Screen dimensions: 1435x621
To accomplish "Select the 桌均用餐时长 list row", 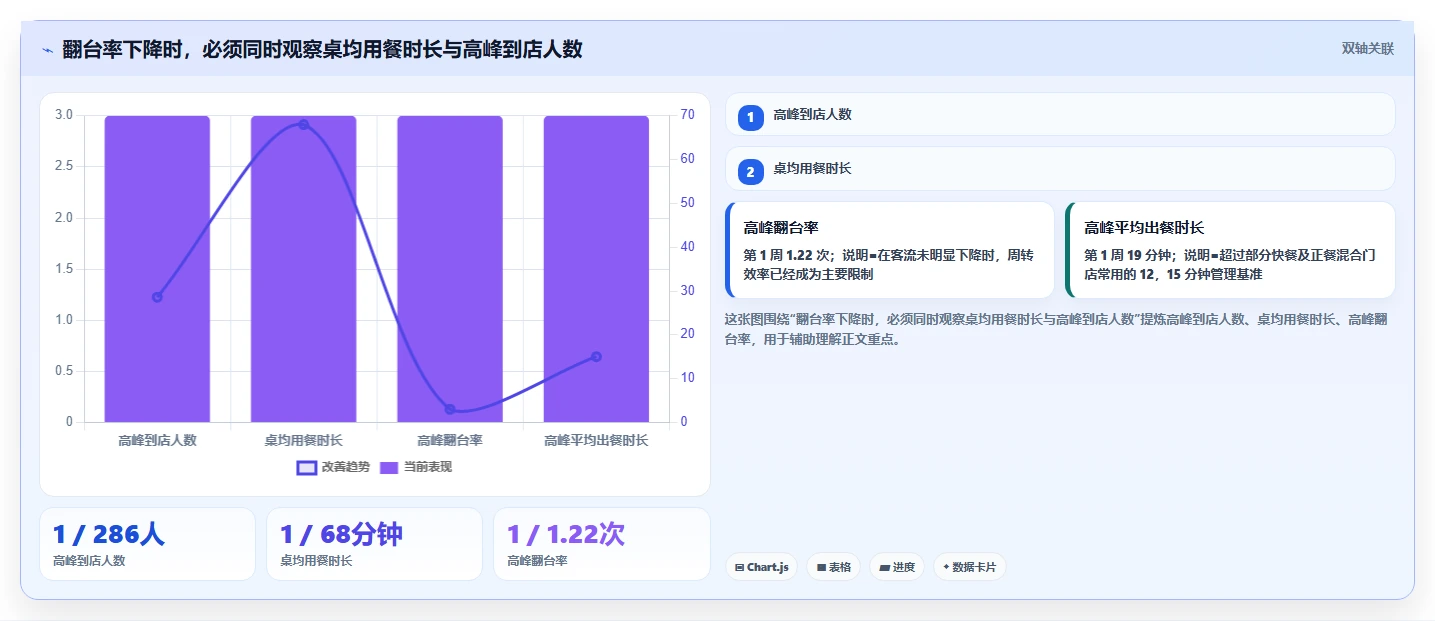I will tap(1060, 169).
